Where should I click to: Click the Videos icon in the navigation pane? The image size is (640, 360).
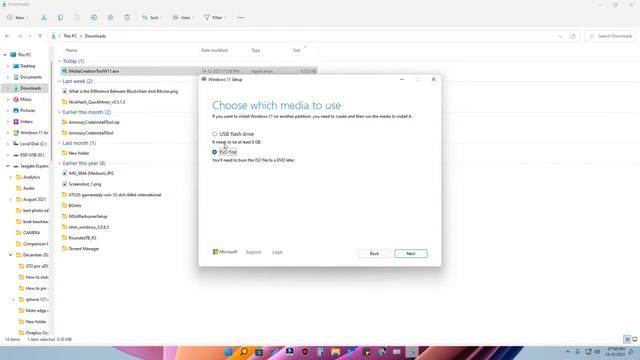coord(16,122)
